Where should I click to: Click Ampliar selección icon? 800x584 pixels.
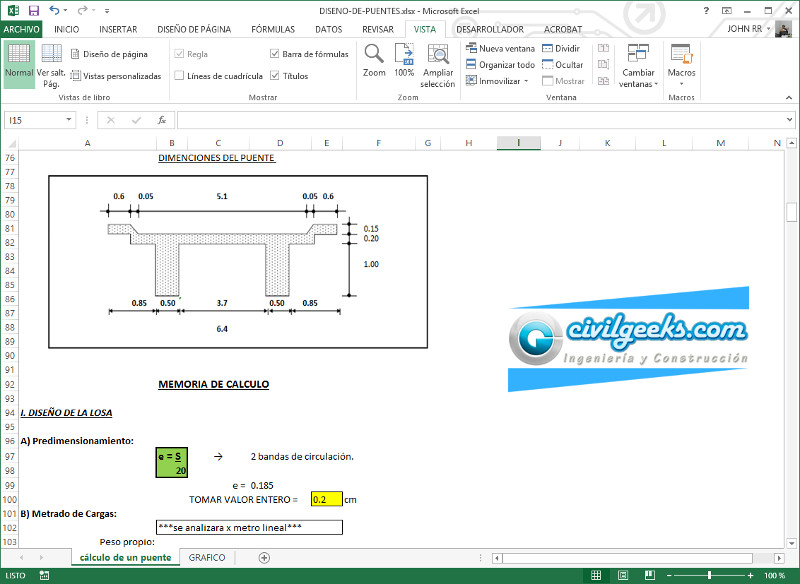(x=438, y=65)
